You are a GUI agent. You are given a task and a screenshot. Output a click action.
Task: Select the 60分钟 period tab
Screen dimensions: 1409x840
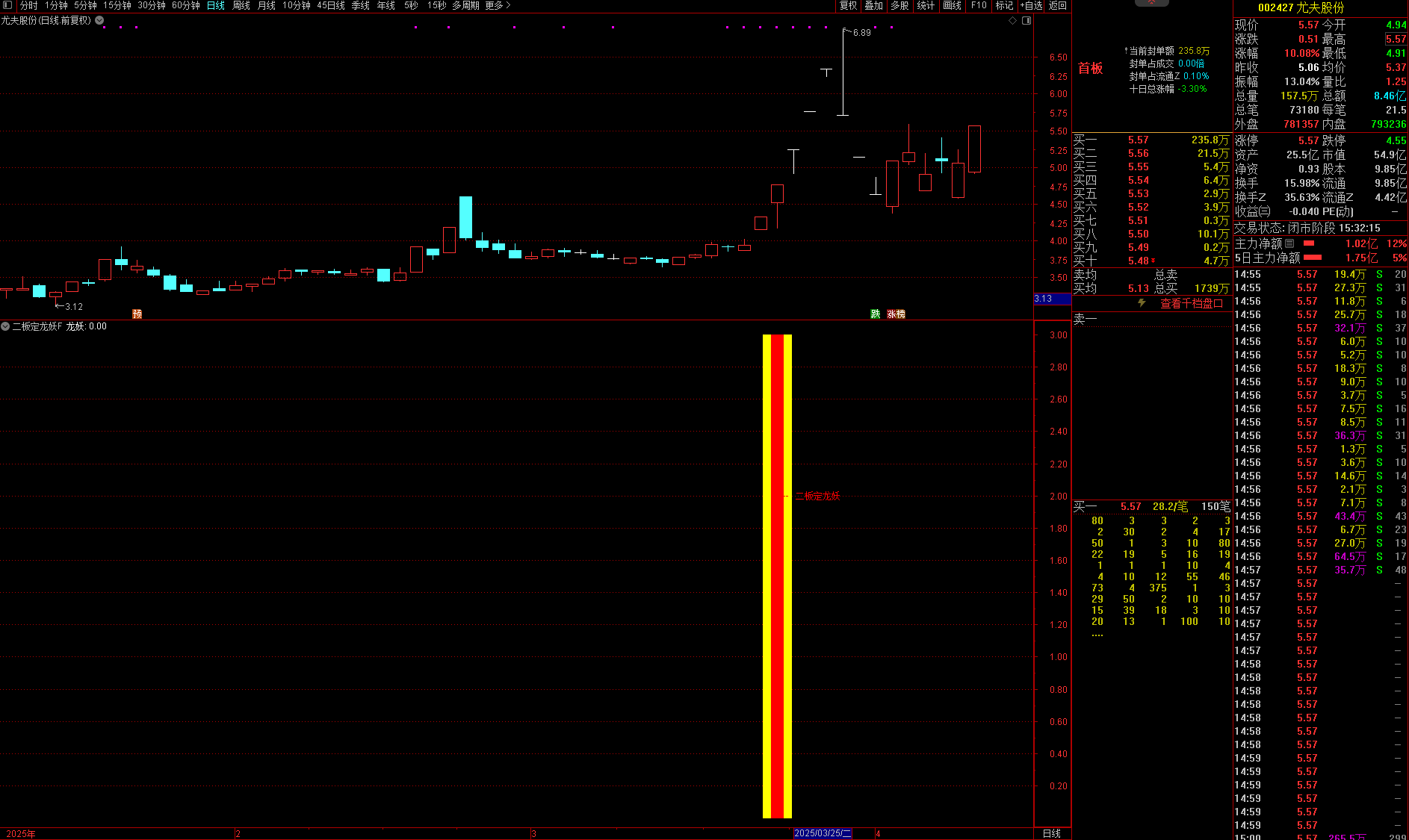186,5
